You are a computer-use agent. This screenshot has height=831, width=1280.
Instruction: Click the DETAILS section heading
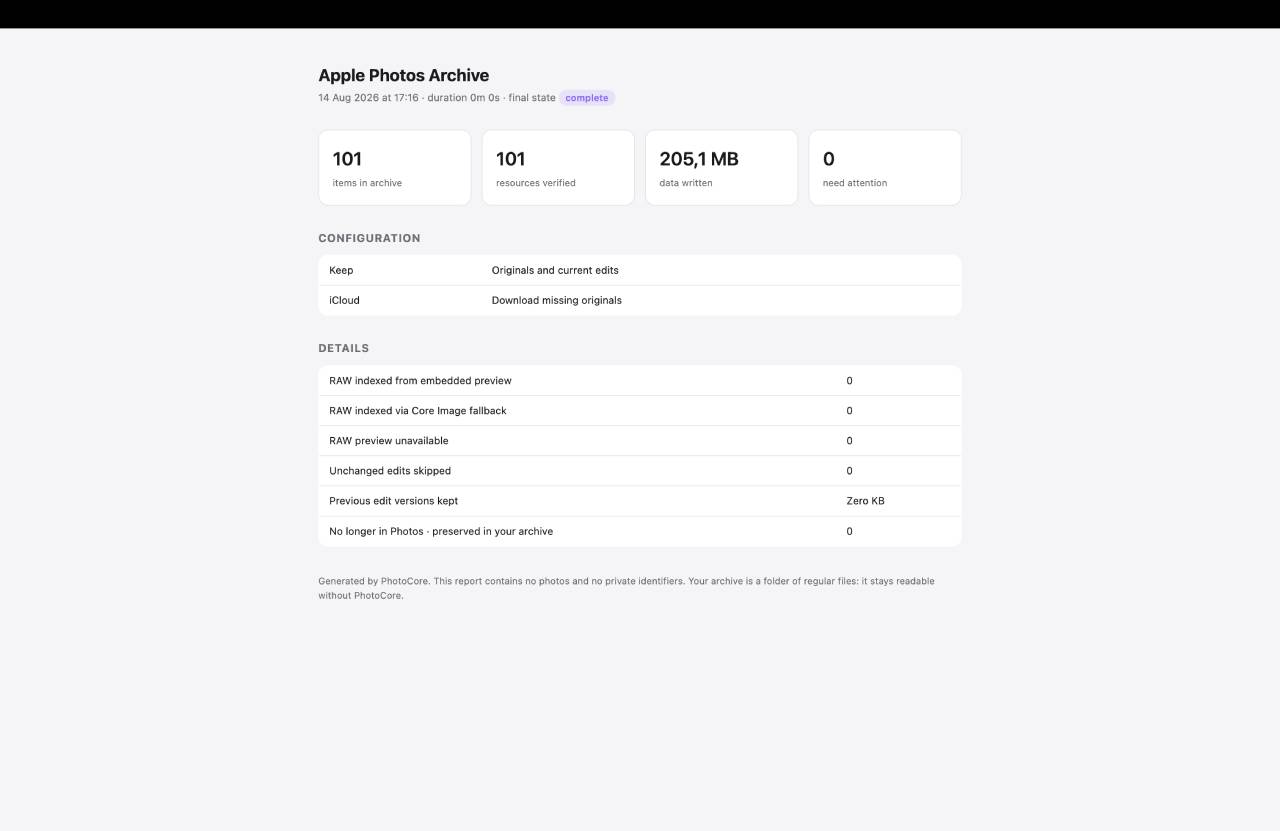pyautogui.click(x=344, y=348)
